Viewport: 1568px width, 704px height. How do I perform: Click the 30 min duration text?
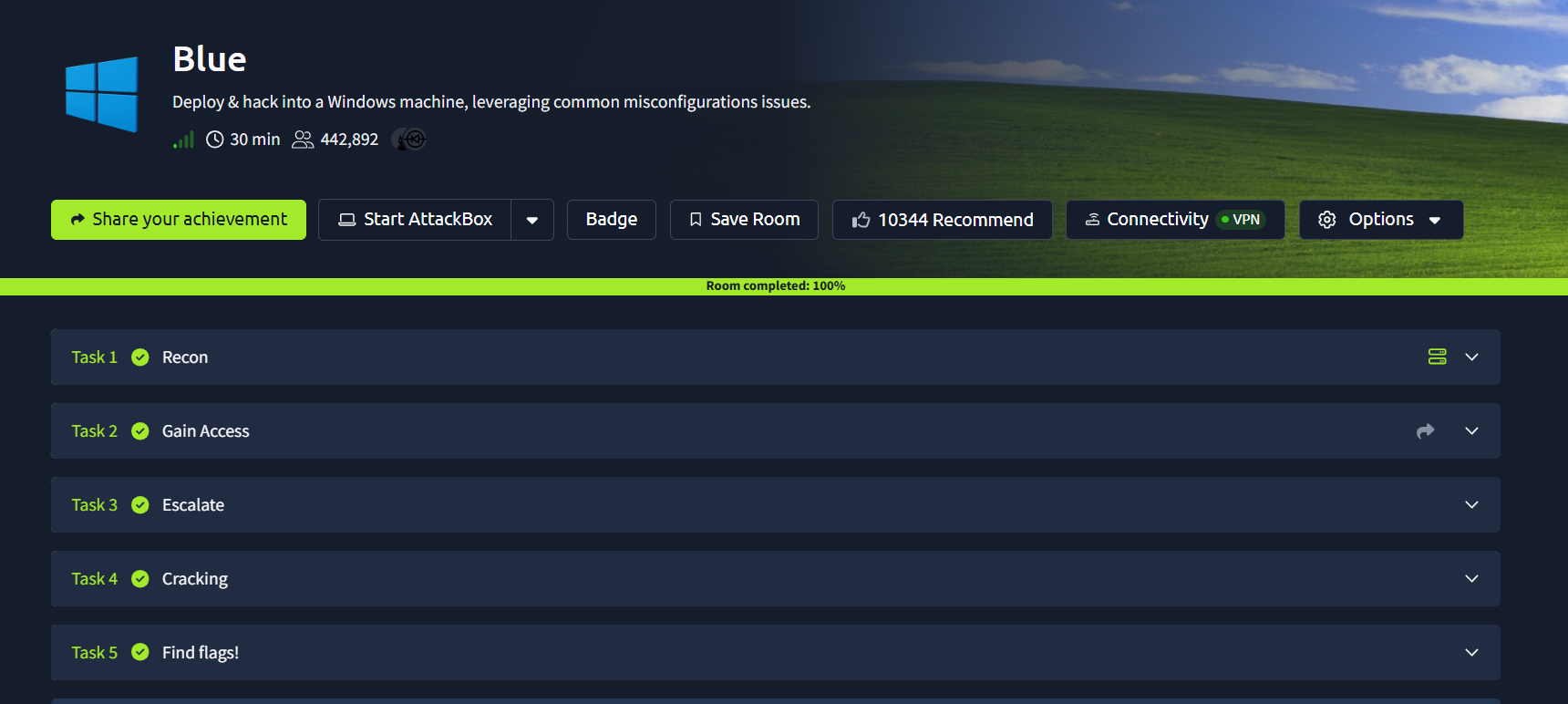coord(255,140)
